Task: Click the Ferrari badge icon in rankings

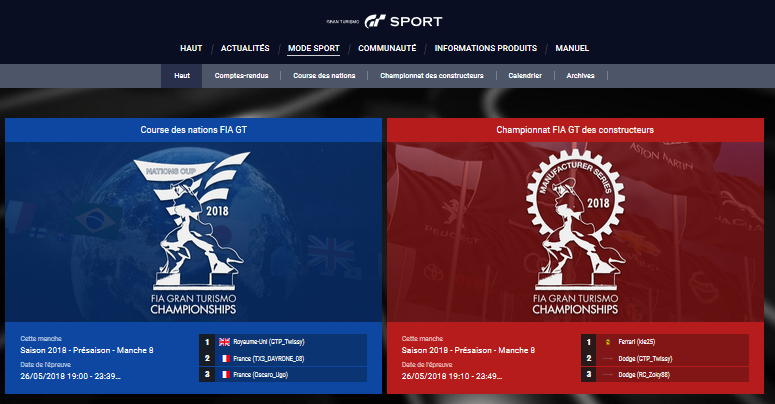Action: pyautogui.click(x=607, y=342)
